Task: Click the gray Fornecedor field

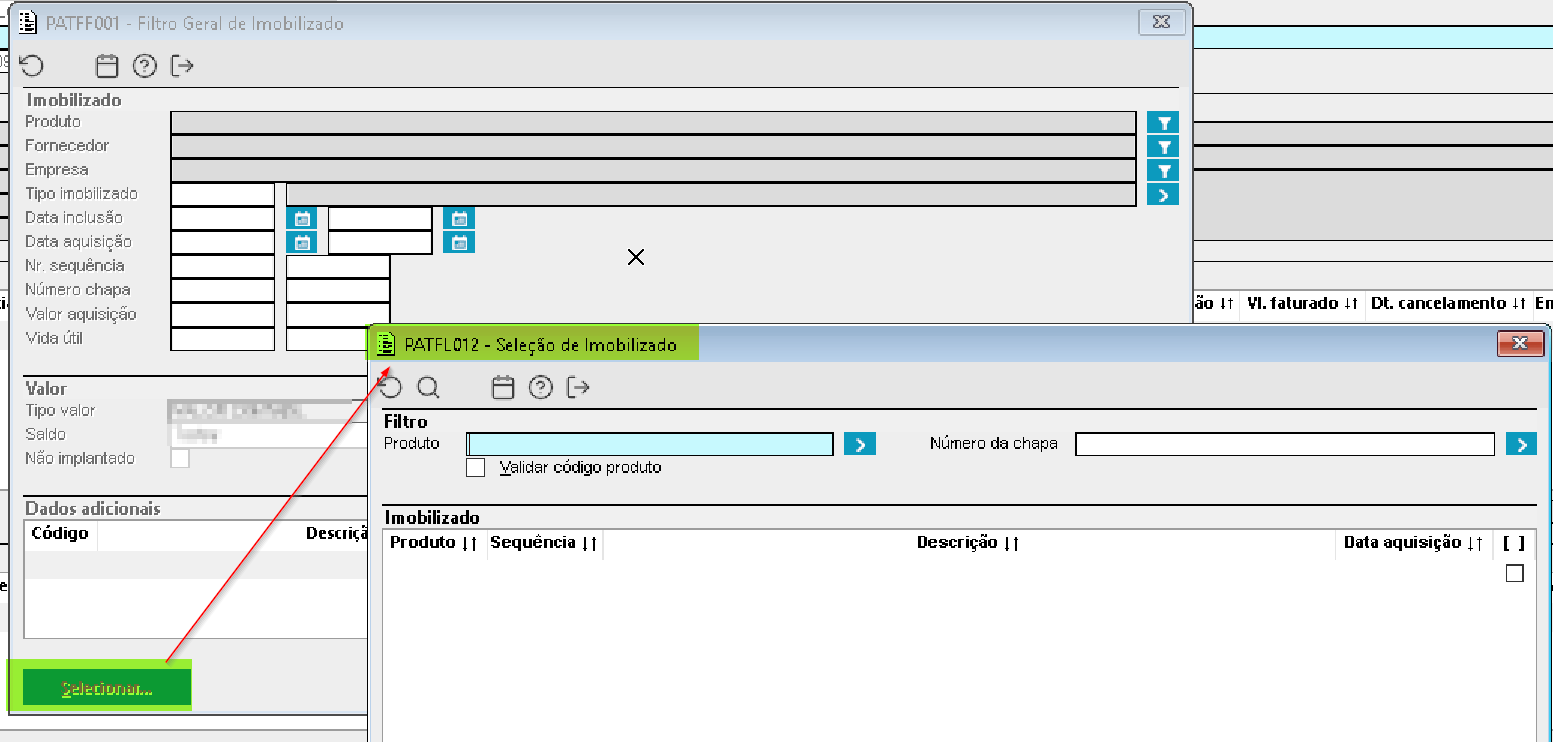Action: pyautogui.click(x=653, y=146)
